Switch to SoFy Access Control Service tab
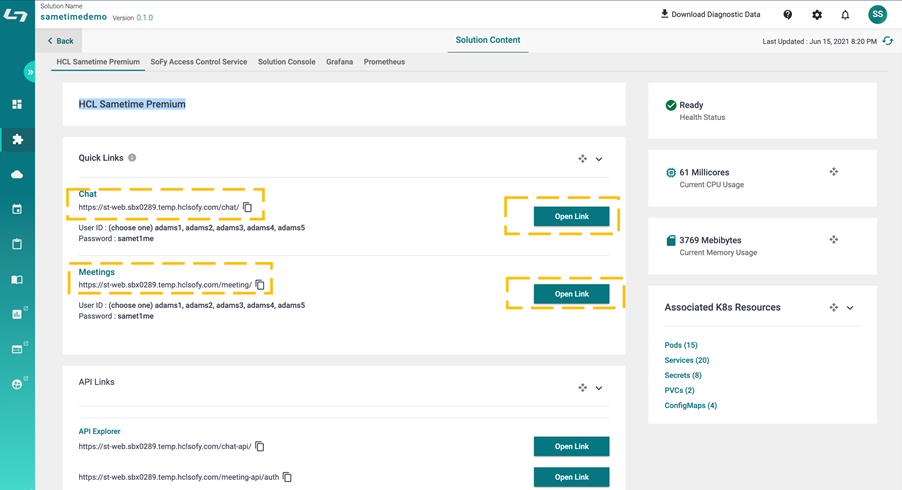Viewport: 902px width, 490px height. tap(199, 62)
